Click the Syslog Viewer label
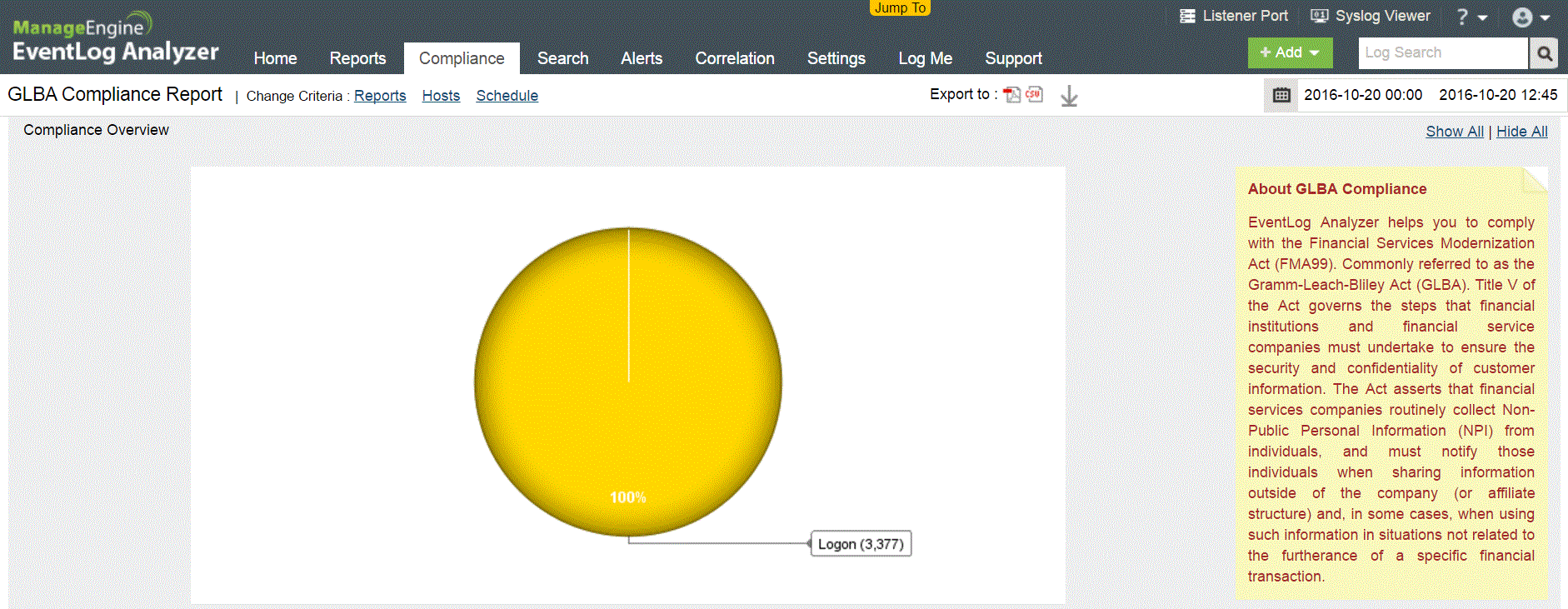 1383,16
